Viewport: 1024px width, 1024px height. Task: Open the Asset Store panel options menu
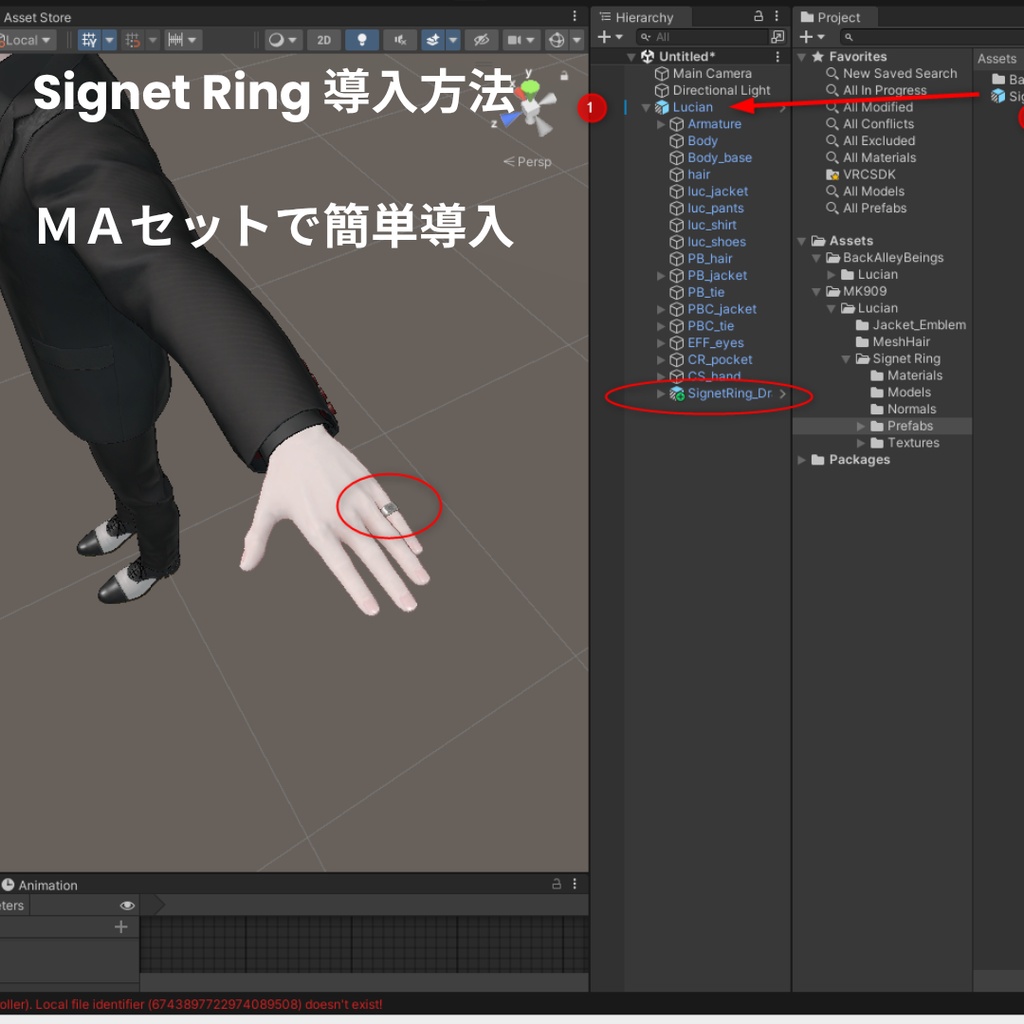click(574, 16)
